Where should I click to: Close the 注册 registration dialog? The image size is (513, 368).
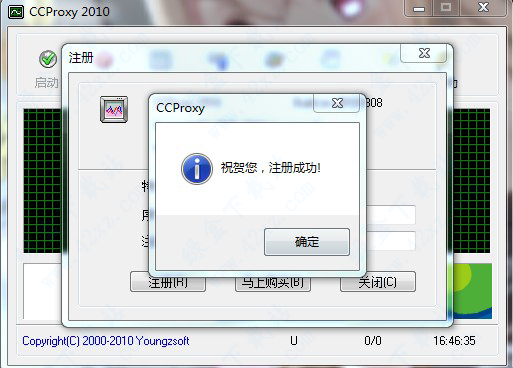point(424,53)
